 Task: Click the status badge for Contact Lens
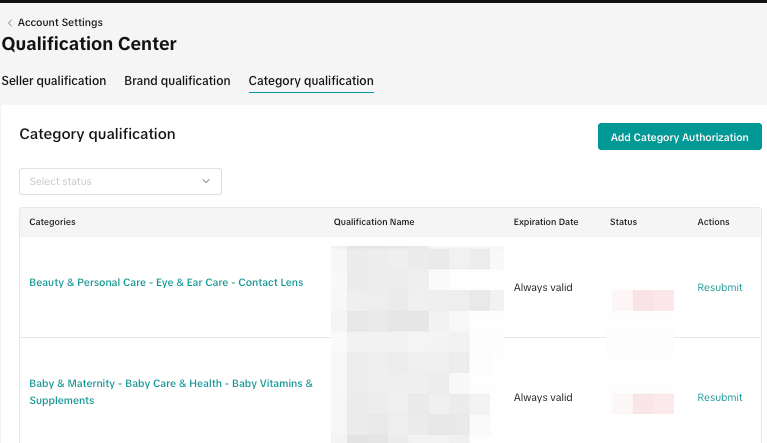[643, 299]
